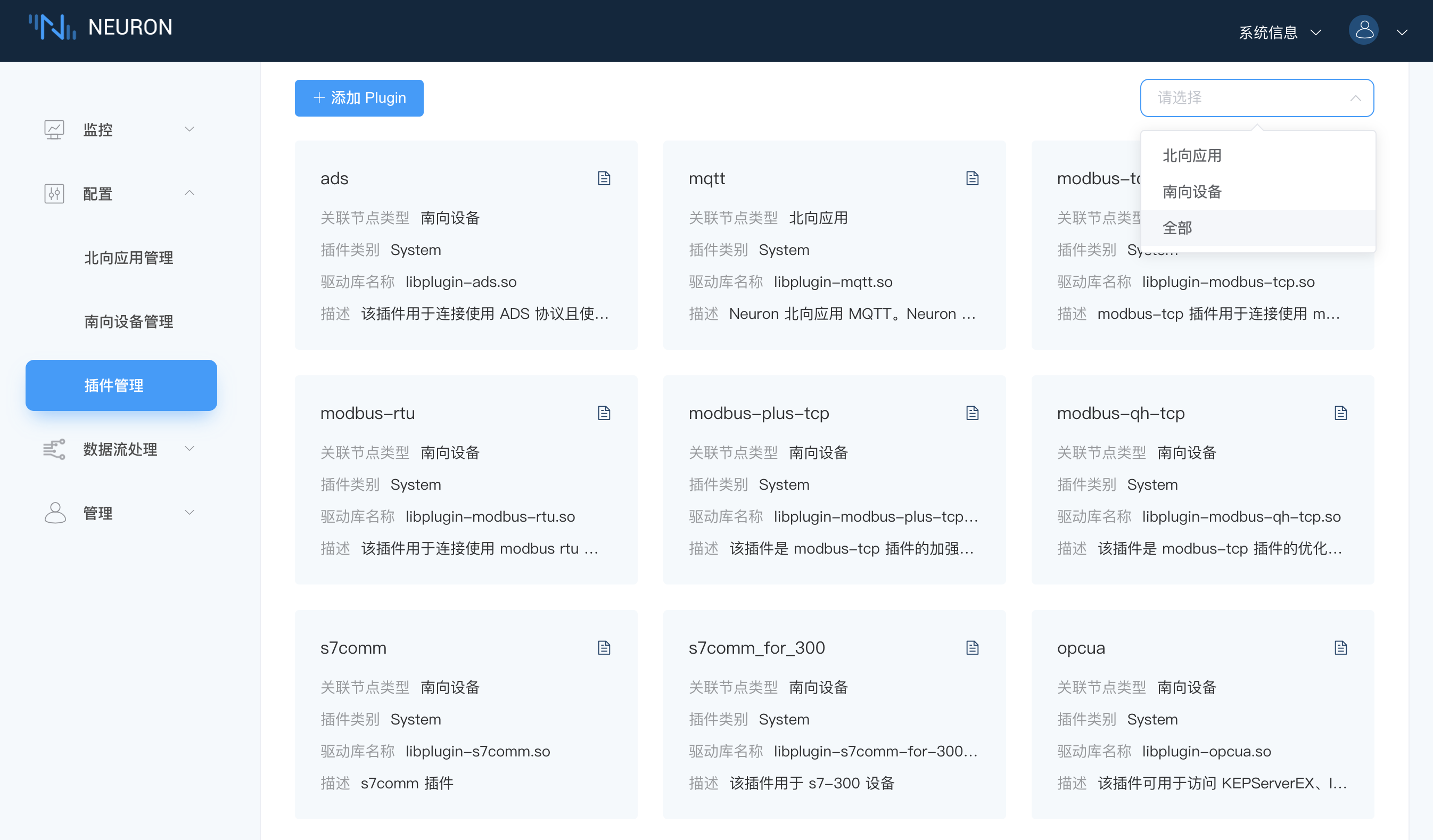Image resolution: width=1433 pixels, height=840 pixels.
Task: Click the libplugin-s7comm.so library name
Action: tap(477, 752)
